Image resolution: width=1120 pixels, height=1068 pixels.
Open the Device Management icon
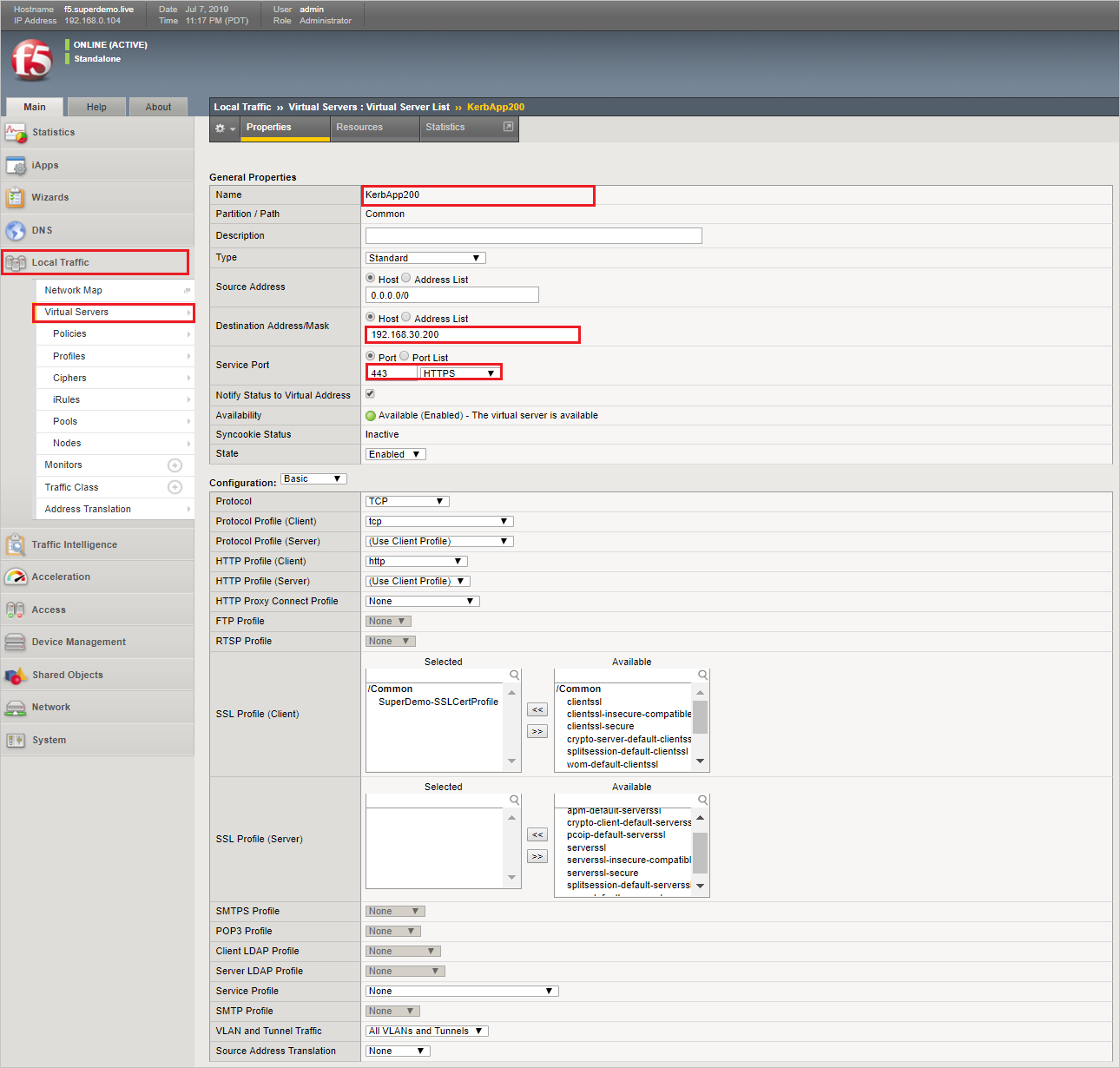tap(16, 642)
